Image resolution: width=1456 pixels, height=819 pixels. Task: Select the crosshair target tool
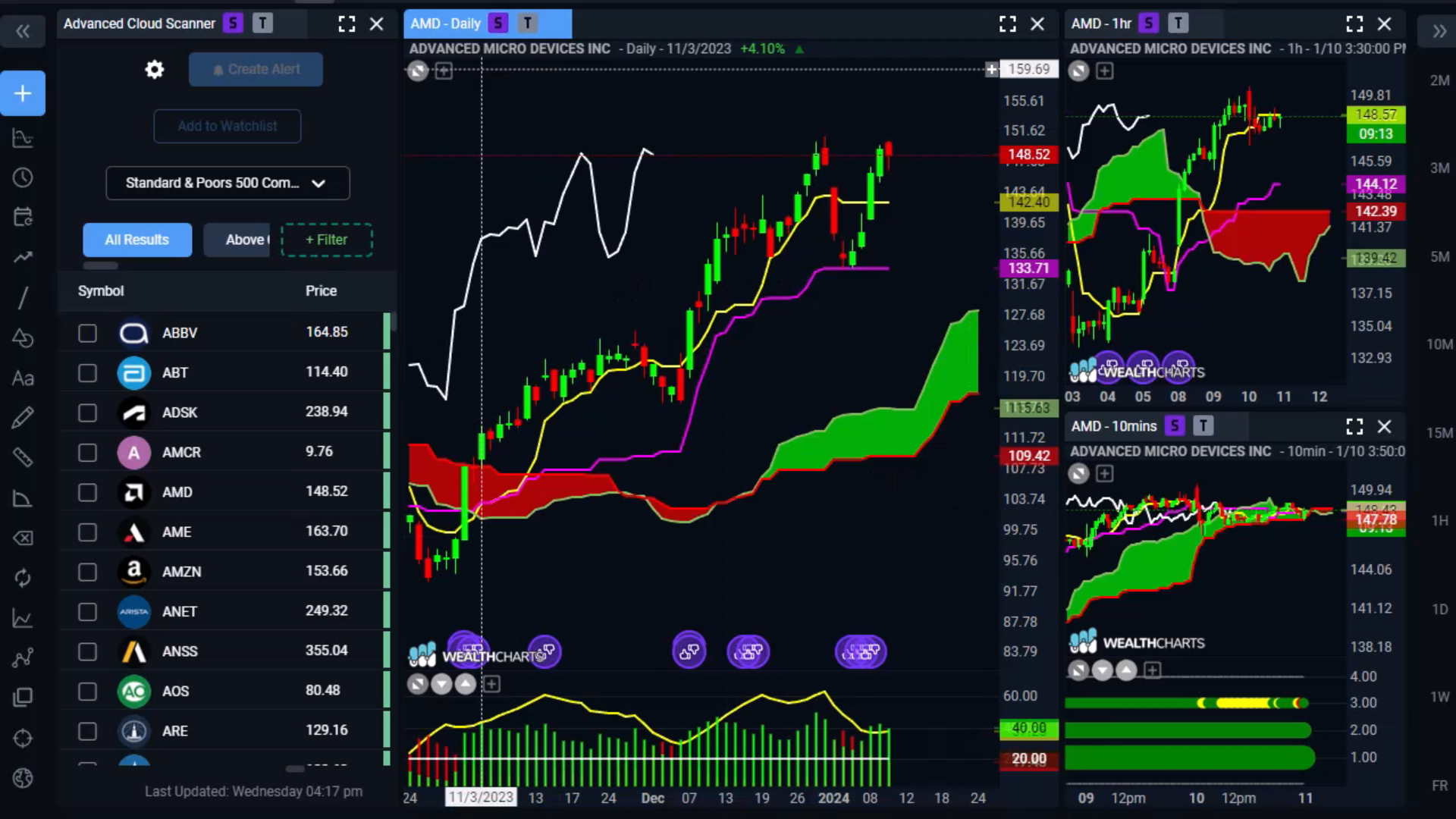[x=23, y=738]
